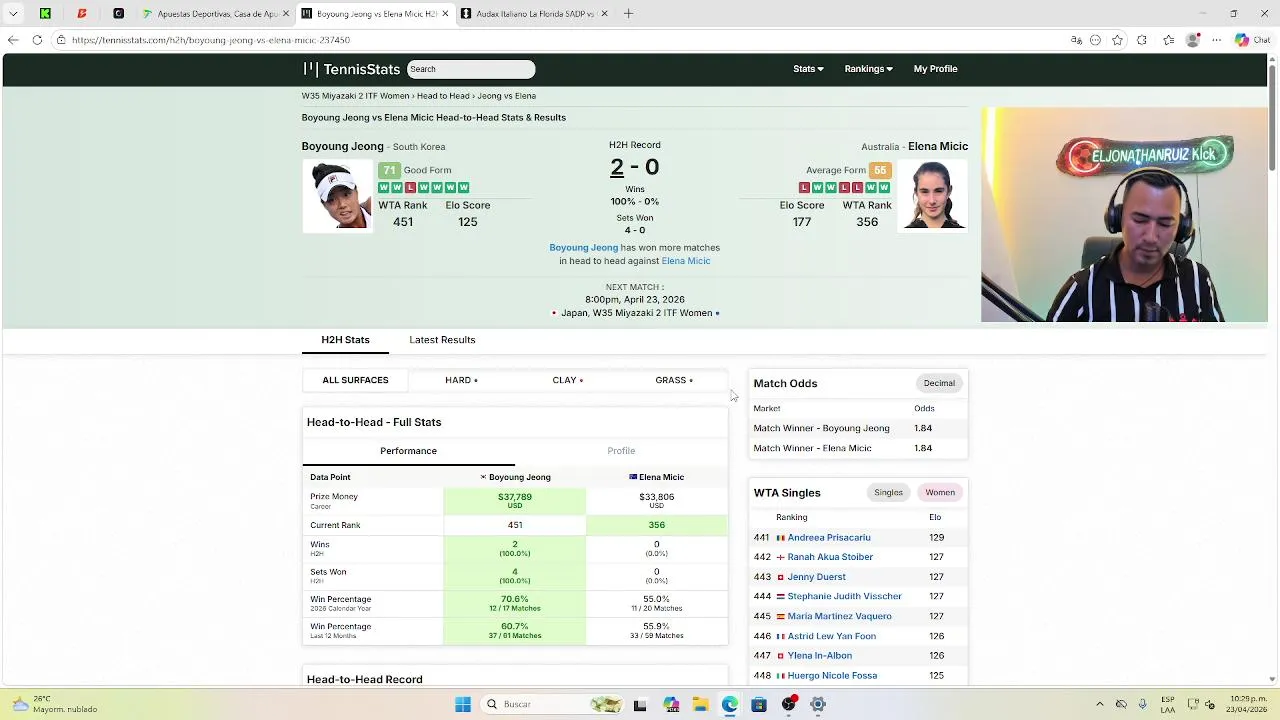Open browser extensions puzzle icon
Image resolution: width=1280 pixels, height=720 pixels.
coord(1142,40)
